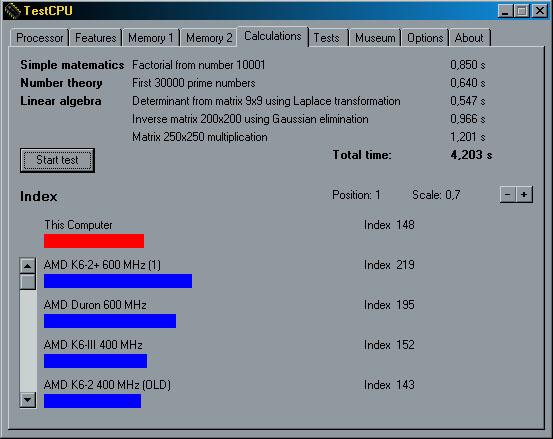
Task: Open the Processor tab
Action: pyautogui.click(x=39, y=38)
